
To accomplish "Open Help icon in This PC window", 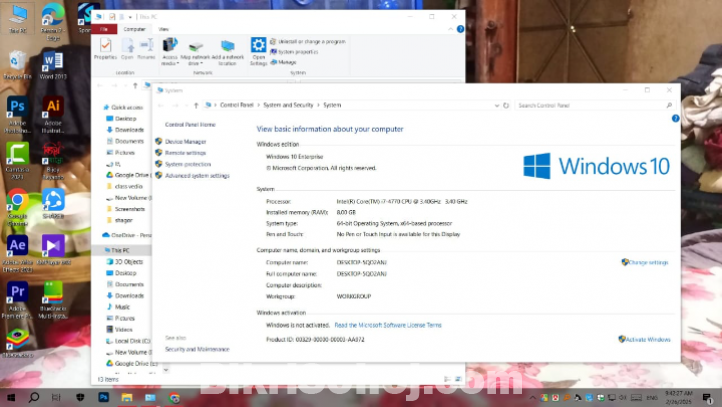I will [x=460, y=29].
